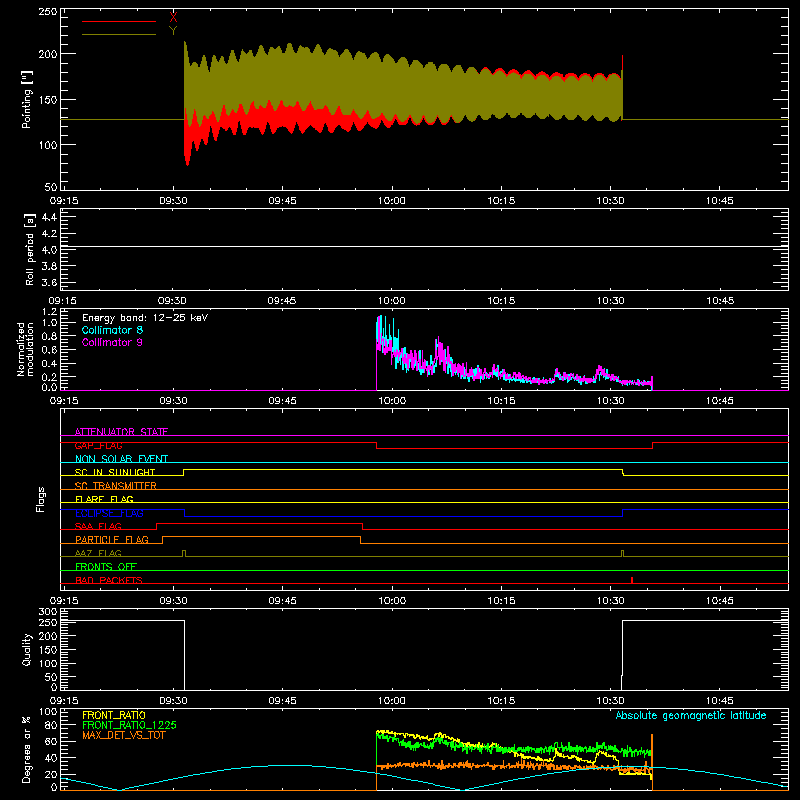Click the 10:45 time label under Flags plot
This screenshot has width=800, height=800.
coord(720,601)
